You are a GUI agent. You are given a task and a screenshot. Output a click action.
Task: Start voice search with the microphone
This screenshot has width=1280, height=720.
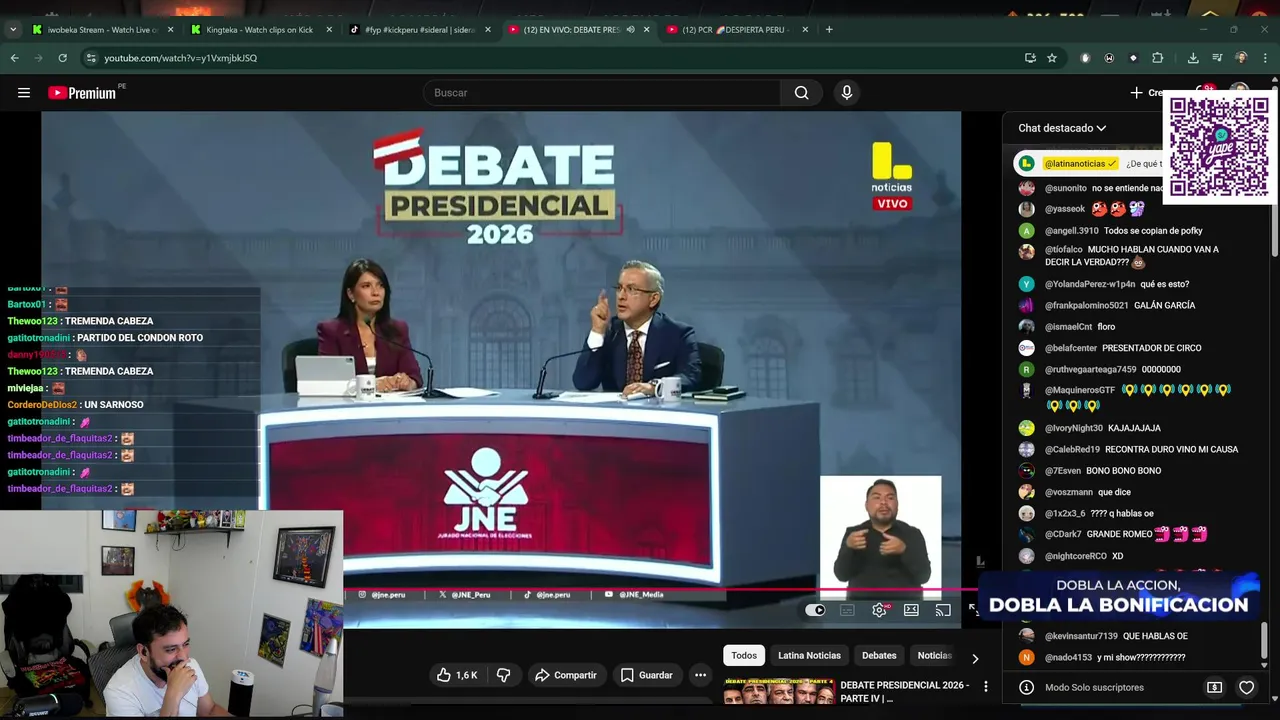[x=847, y=93]
